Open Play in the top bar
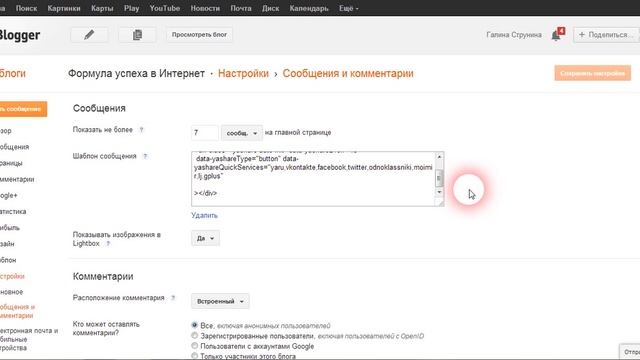This screenshot has height=360, width=640. (131, 8)
